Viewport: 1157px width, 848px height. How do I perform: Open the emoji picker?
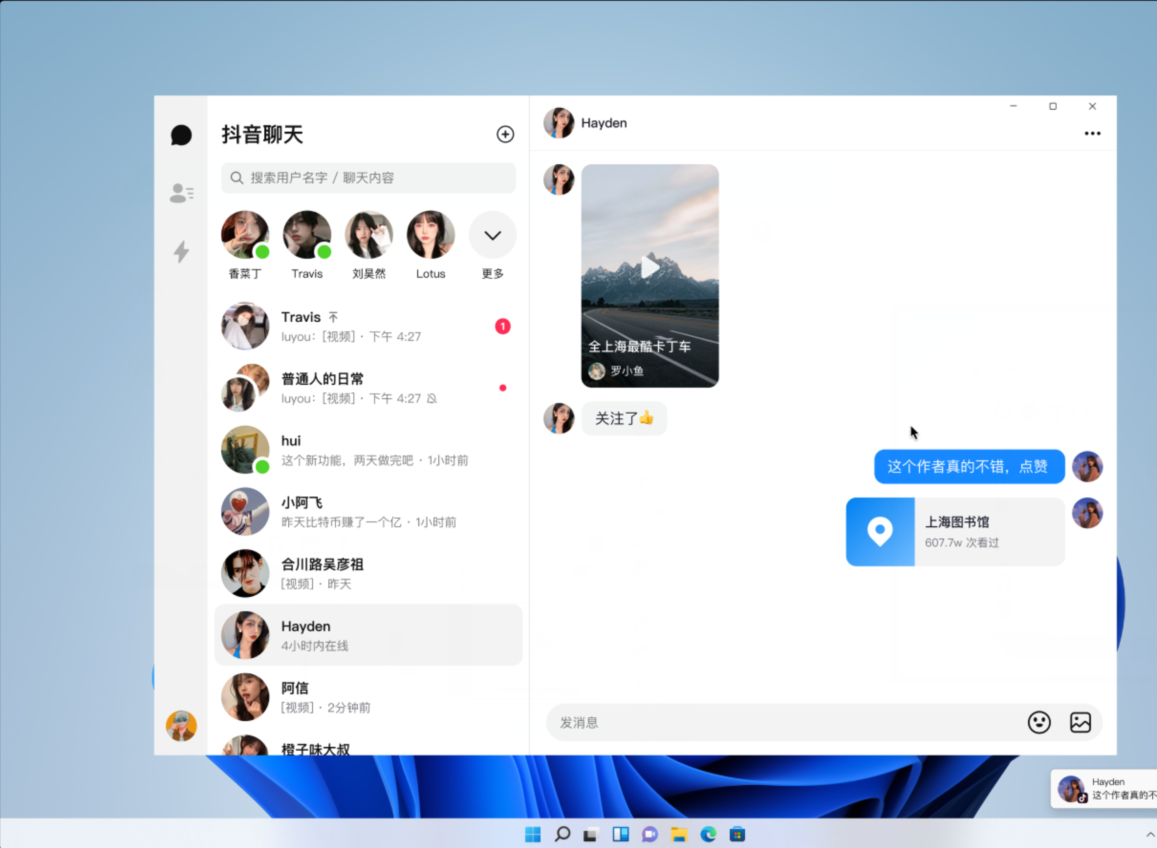(1039, 722)
